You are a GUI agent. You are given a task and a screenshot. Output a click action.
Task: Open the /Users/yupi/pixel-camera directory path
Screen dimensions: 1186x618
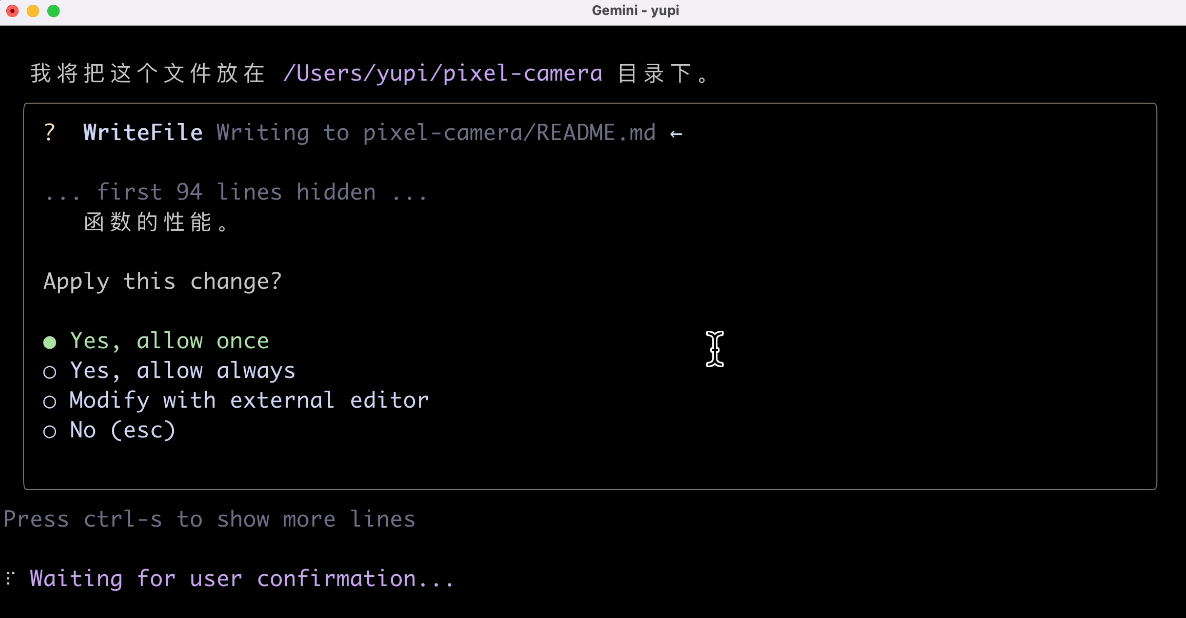pyautogui.click(x=443, y=73)
